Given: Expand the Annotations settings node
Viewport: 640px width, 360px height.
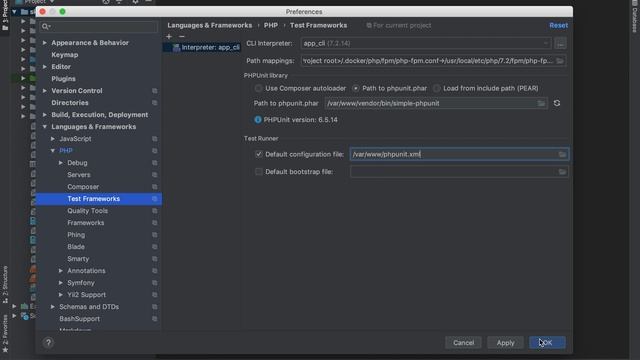Looking at the screenshot, I should coord(61,271).
